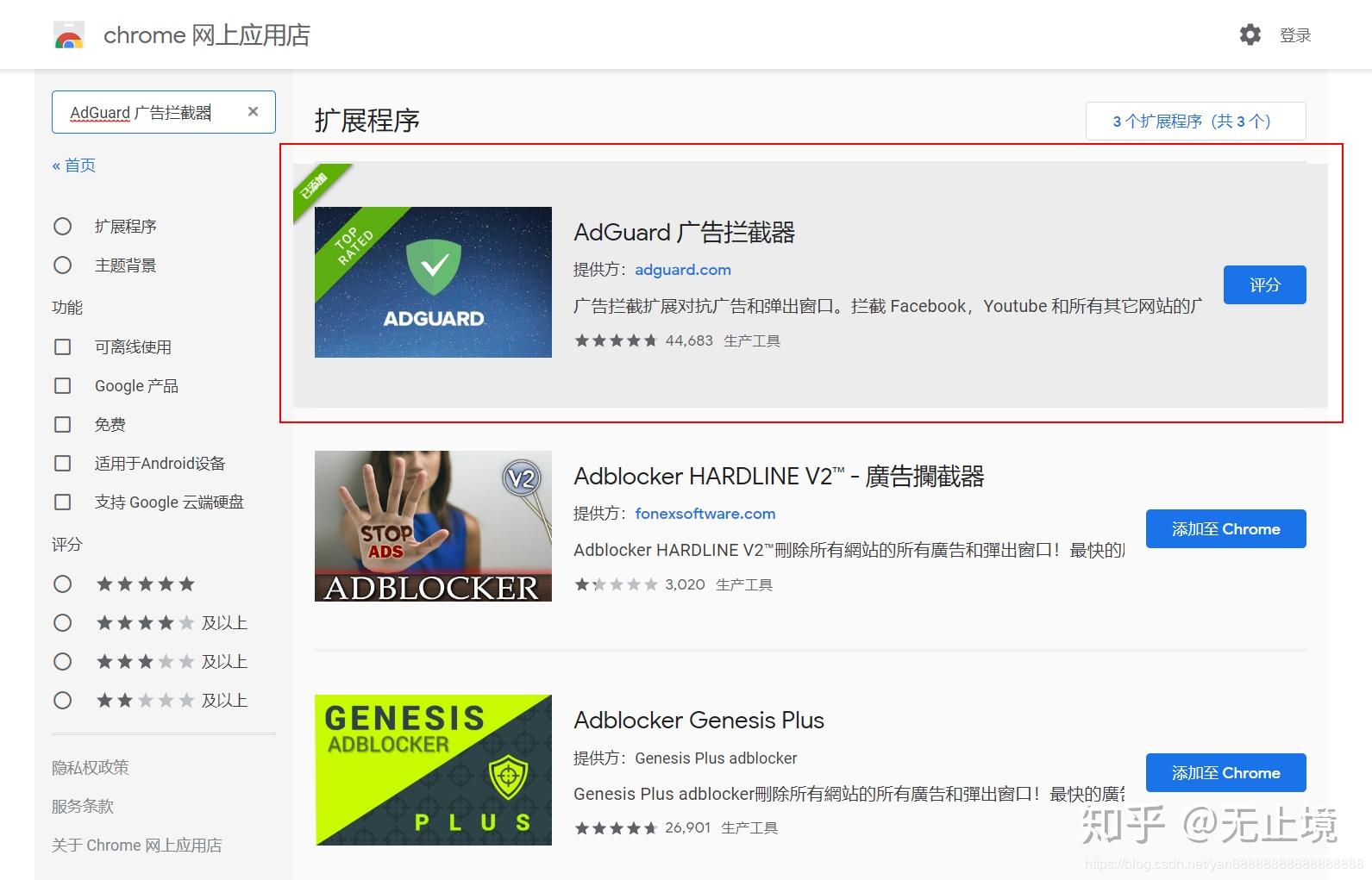Open the Adblocker Genesis Plus title
Screen dimensions: 1372x880
point(699,721)
